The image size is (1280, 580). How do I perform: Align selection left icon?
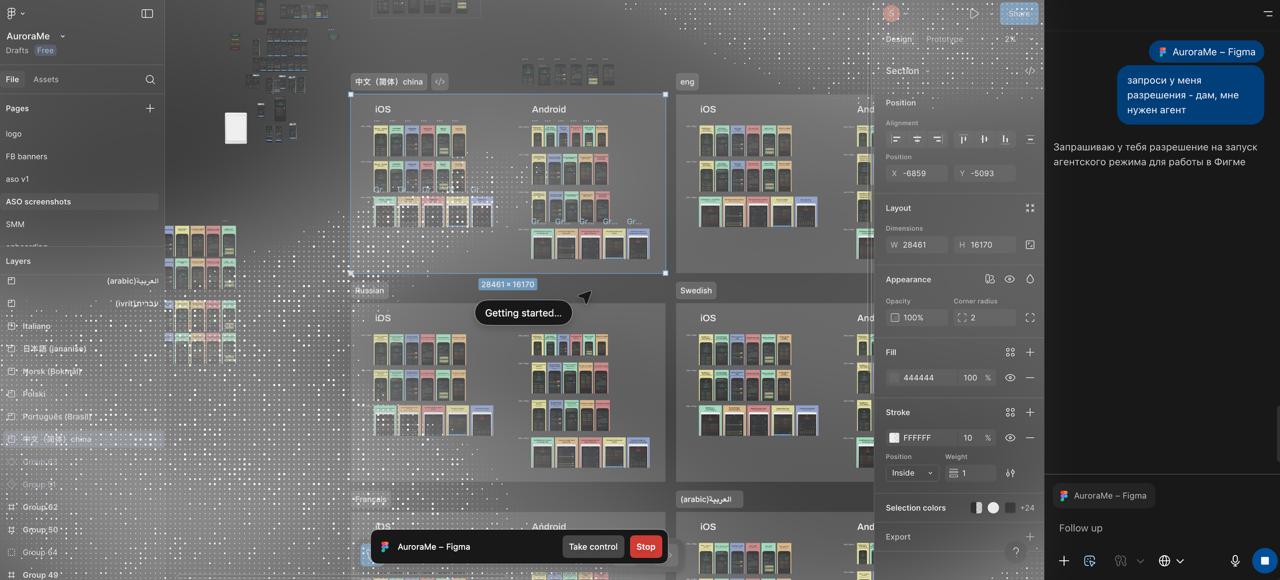896,139
